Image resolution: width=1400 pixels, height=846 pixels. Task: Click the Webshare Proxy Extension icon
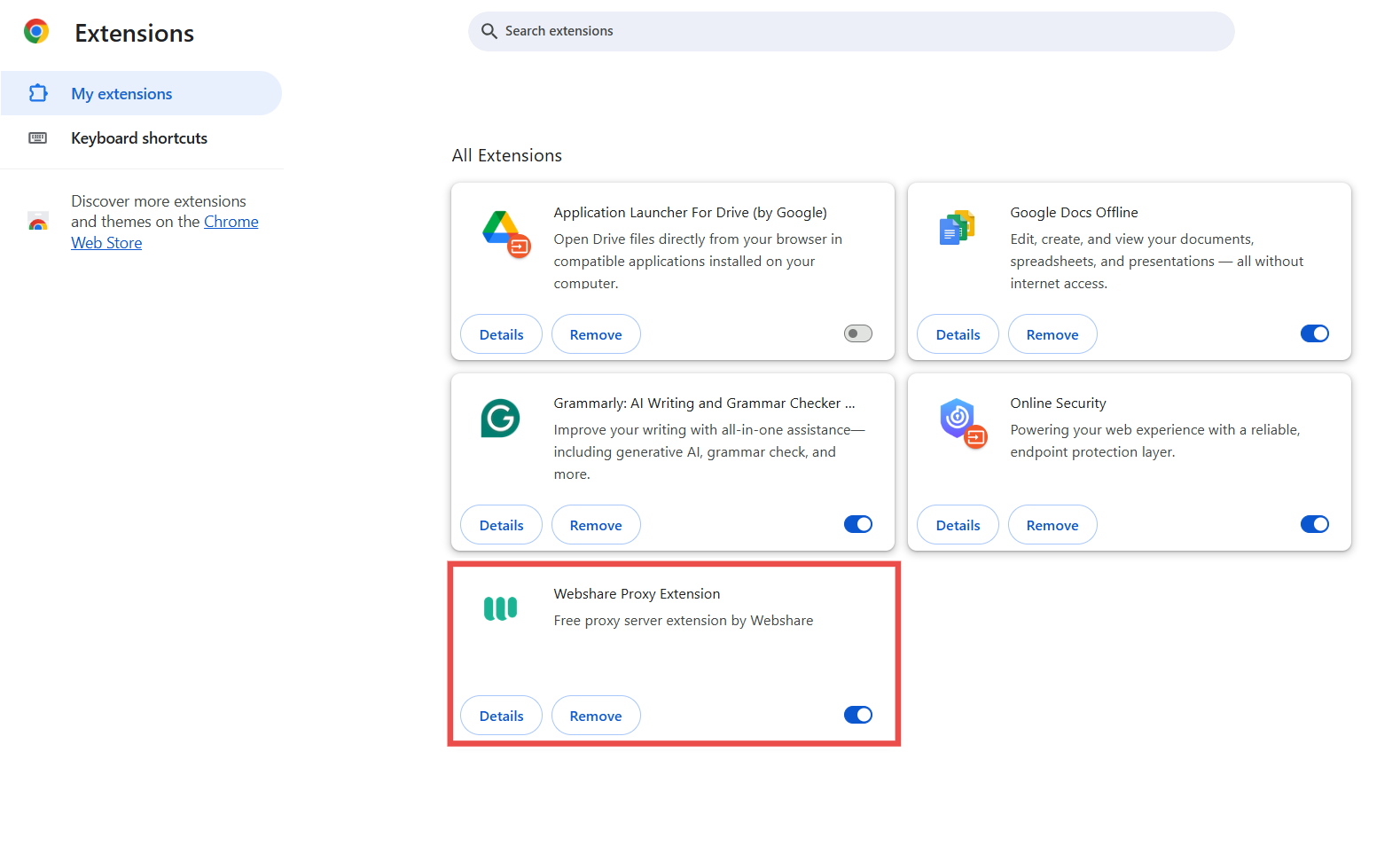500,608
